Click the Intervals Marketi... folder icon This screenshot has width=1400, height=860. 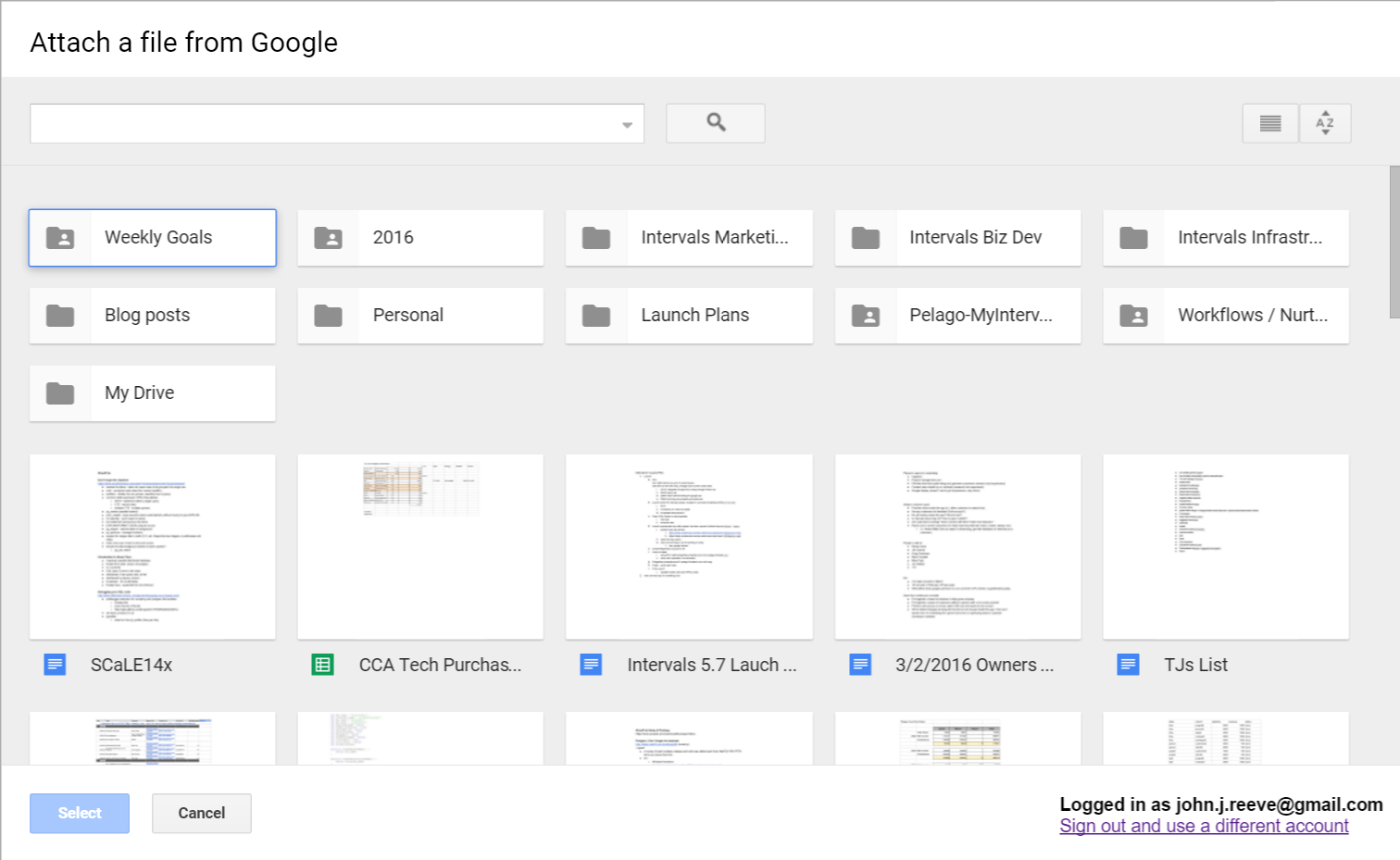(596, 238)
